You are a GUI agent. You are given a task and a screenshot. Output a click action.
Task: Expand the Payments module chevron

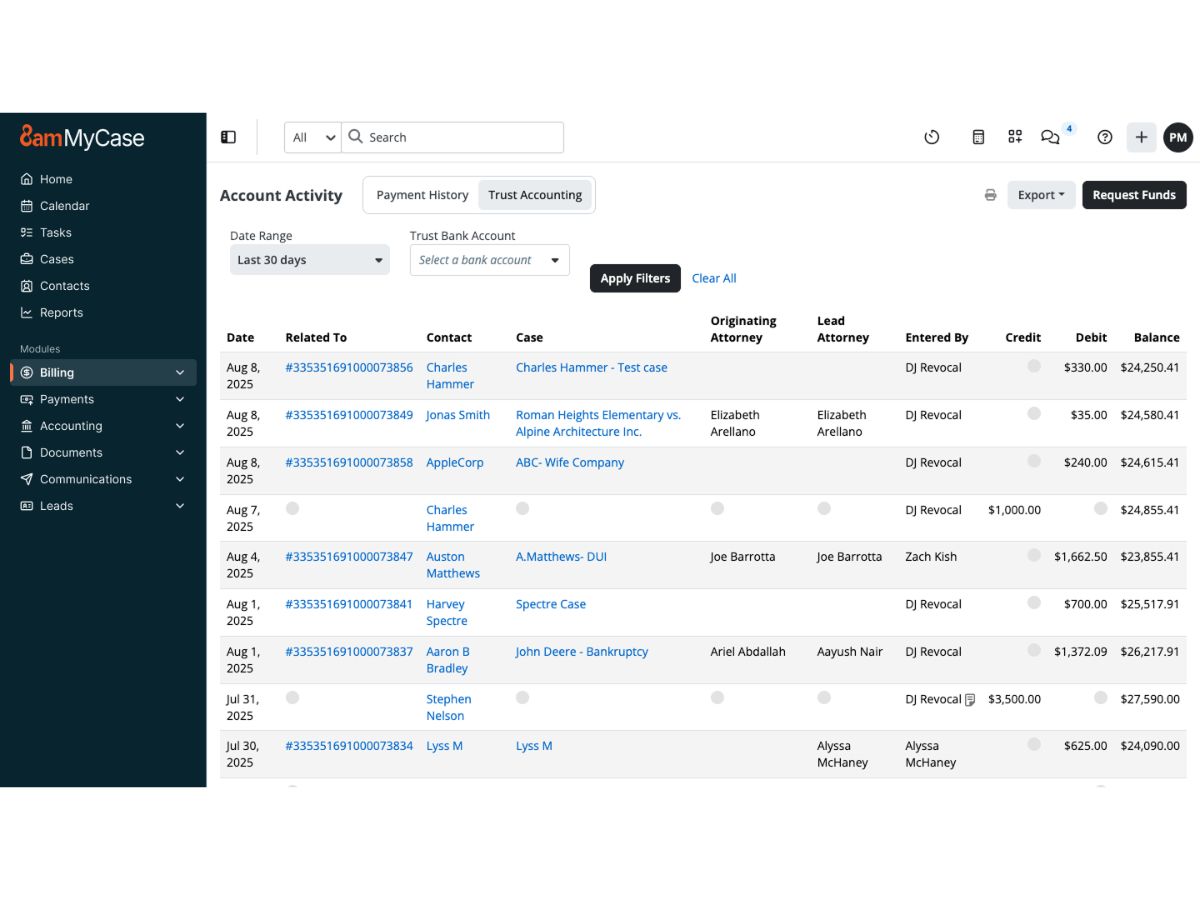[180, 399]
